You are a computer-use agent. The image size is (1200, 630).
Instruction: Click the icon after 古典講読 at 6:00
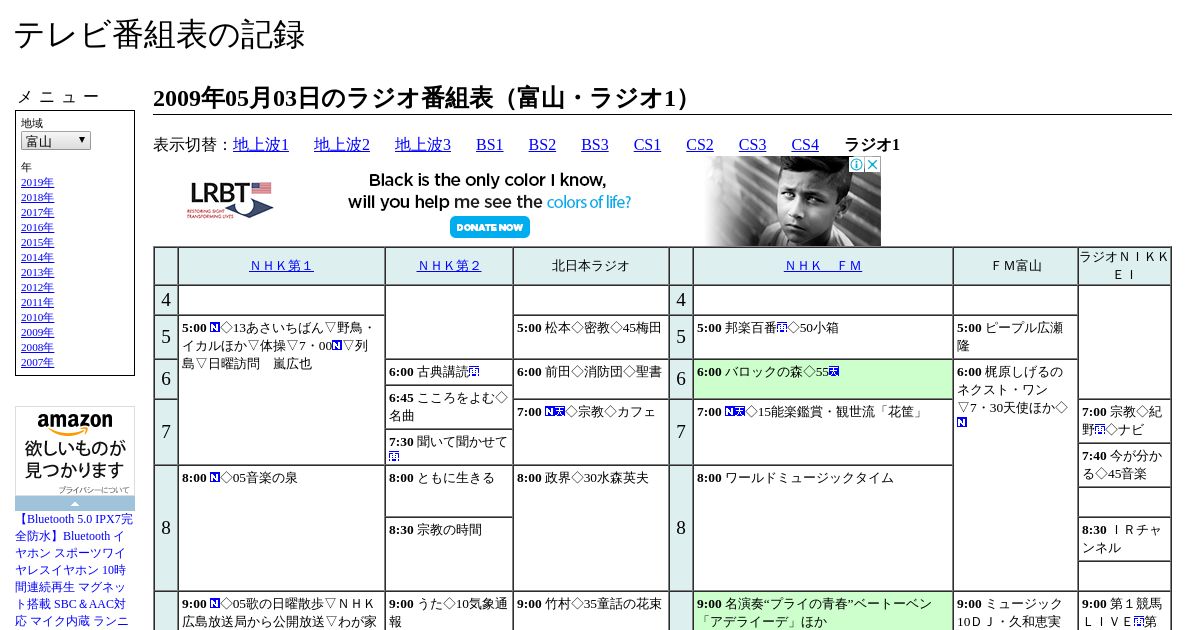pos(474,372)
